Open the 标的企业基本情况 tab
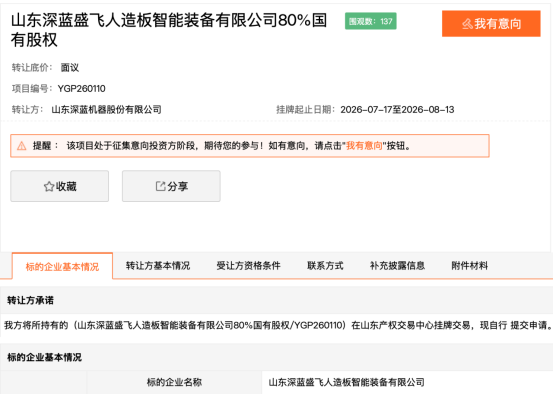 point(62,266)
